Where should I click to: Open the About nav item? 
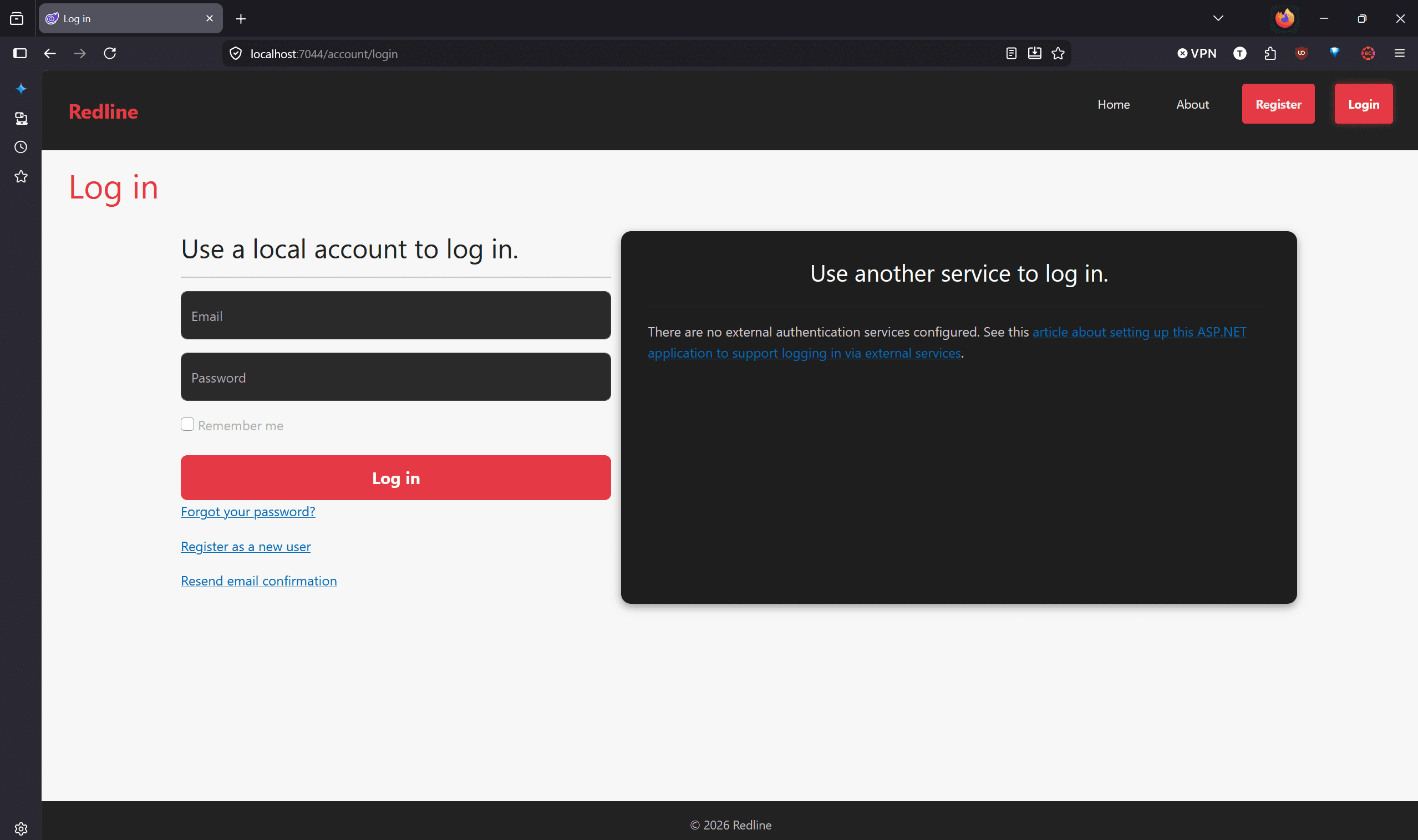1192,104
